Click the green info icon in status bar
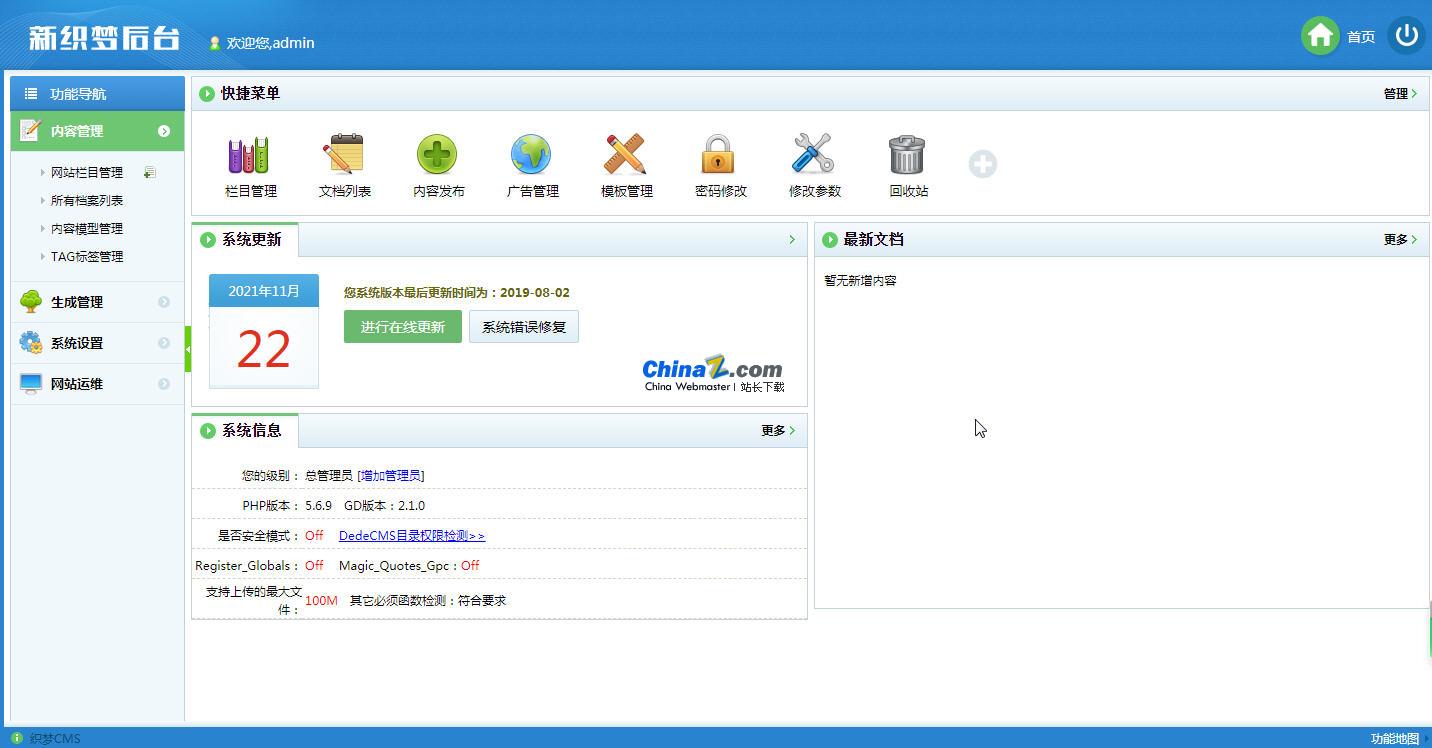The image size is (1432, 748). point(17,738)
